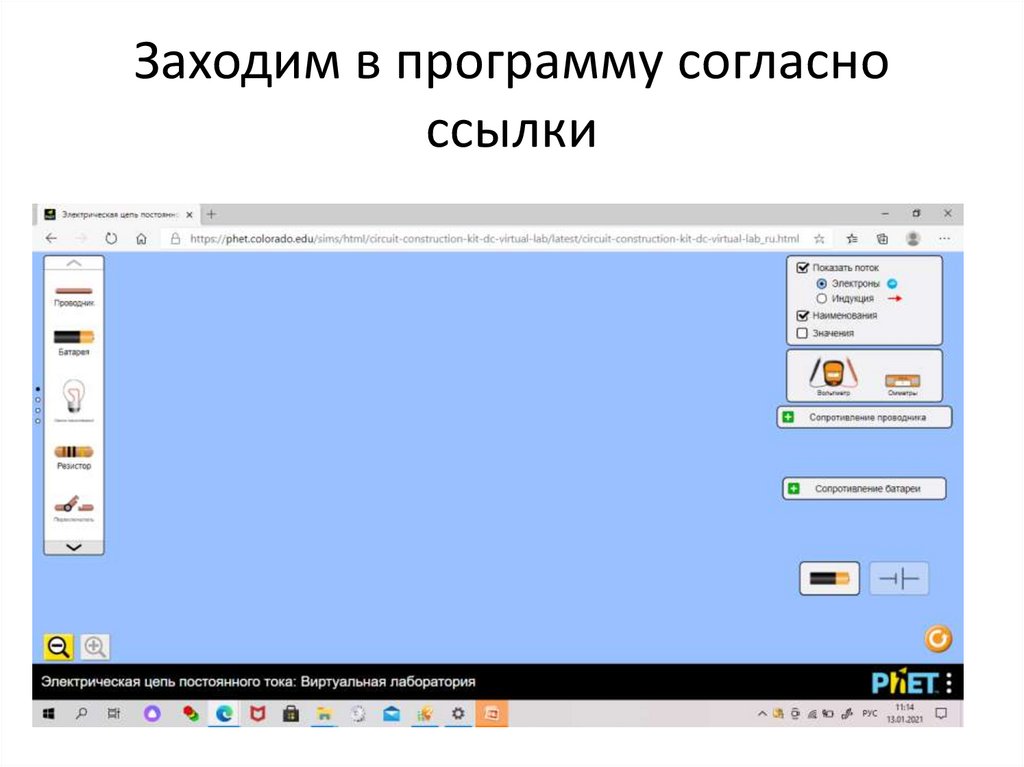1024x767 pixels.
Task: Close the Электрическая цепь tab
Action: pyautogui.click(x=189, y=214)
